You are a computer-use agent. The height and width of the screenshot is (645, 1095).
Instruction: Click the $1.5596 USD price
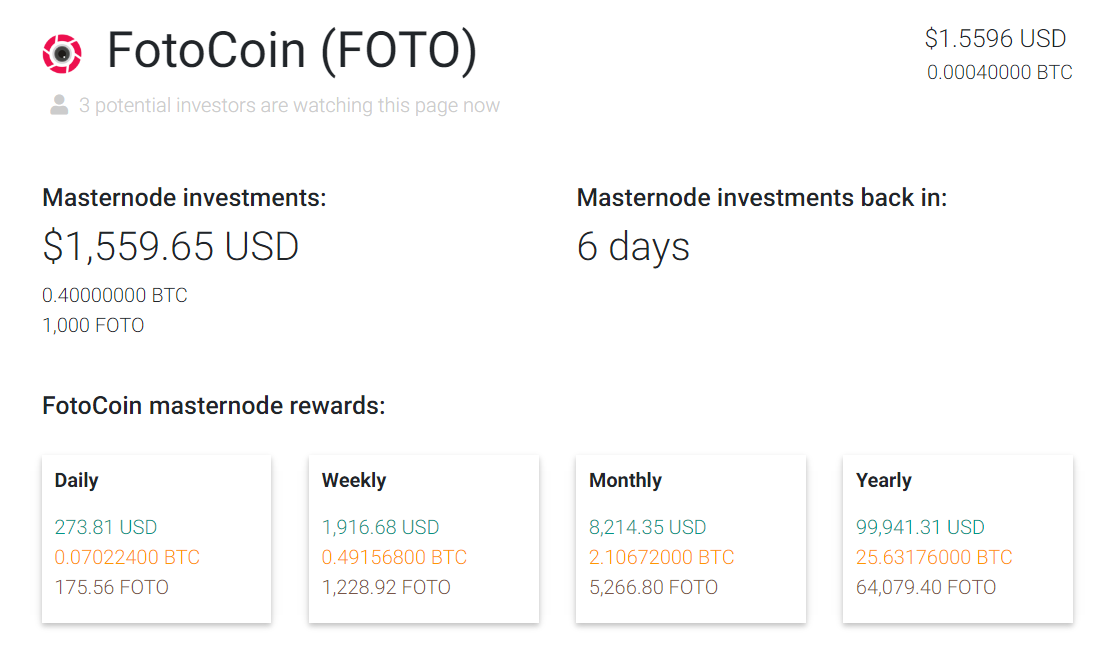click(x=995, y=38)
